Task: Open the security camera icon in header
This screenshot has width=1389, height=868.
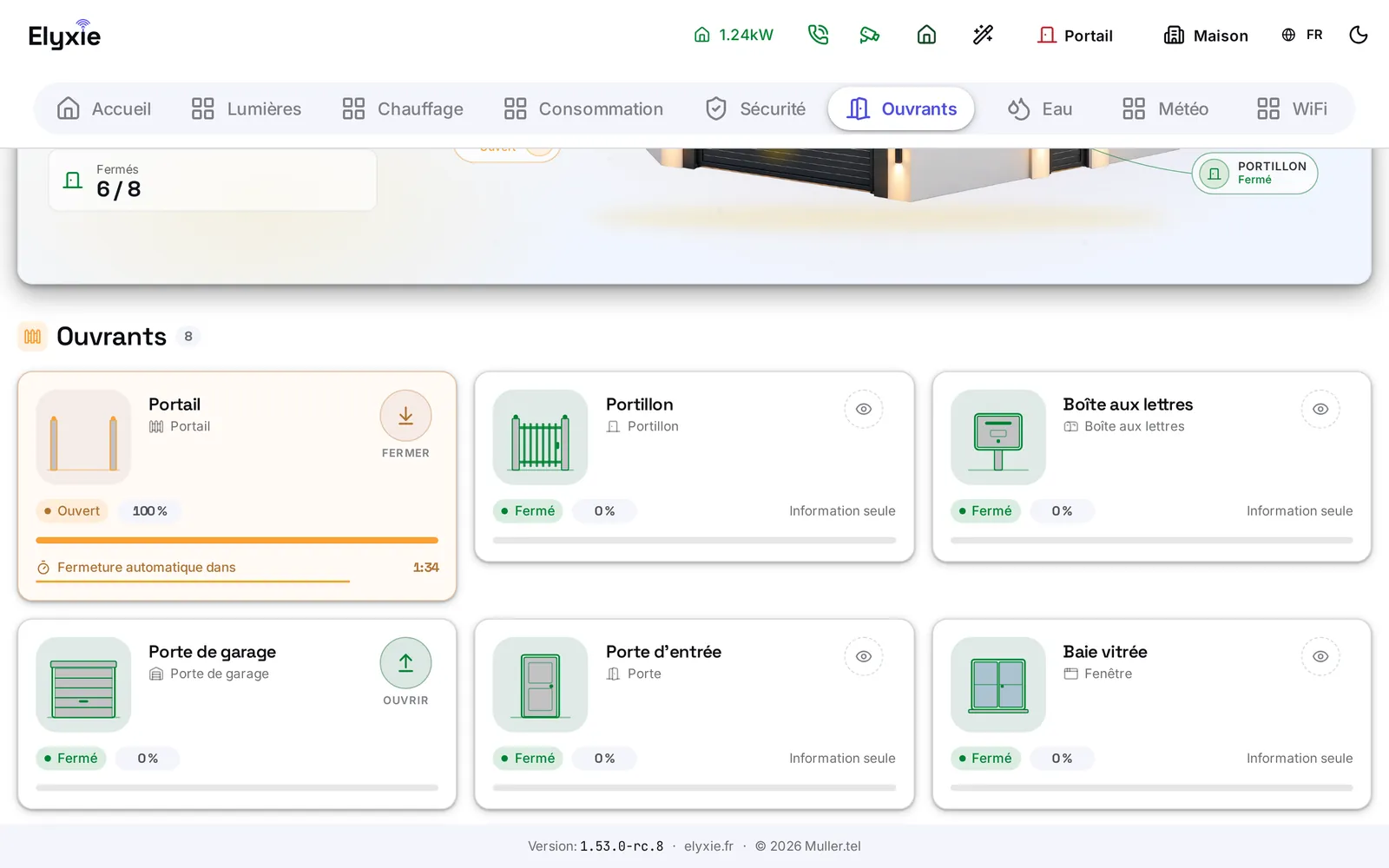Action: click(x=870, y=35)
